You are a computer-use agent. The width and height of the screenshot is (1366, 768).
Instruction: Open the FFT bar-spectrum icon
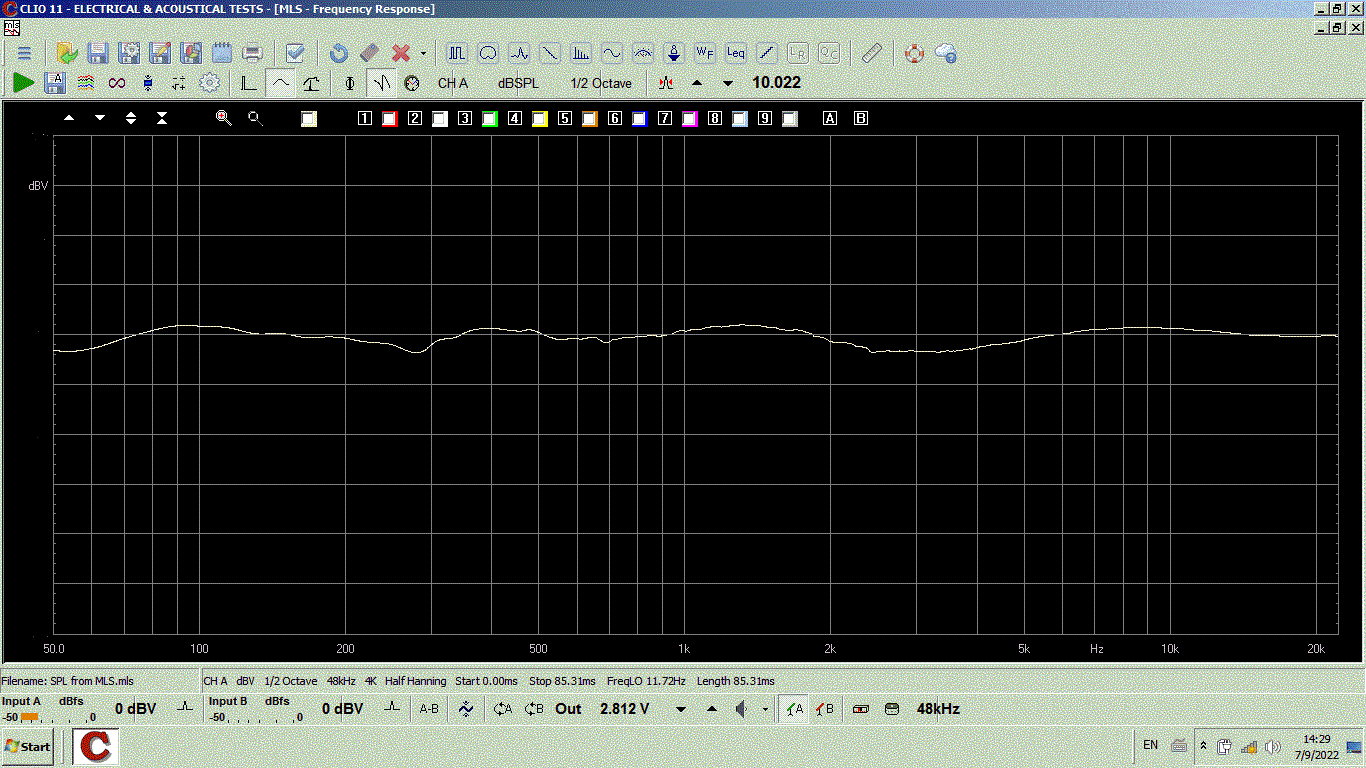(x=581, y=53)
